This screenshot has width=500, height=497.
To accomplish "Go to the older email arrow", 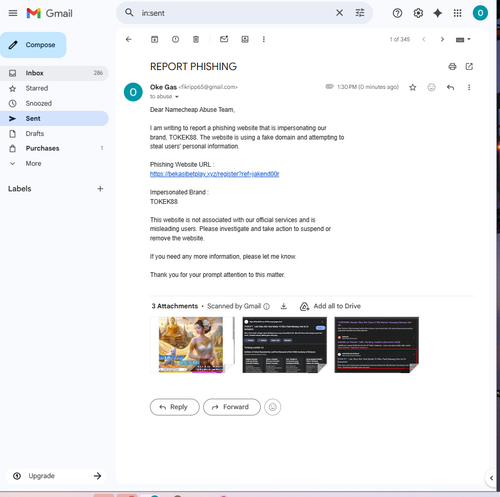I will click(x=442, y=39).
